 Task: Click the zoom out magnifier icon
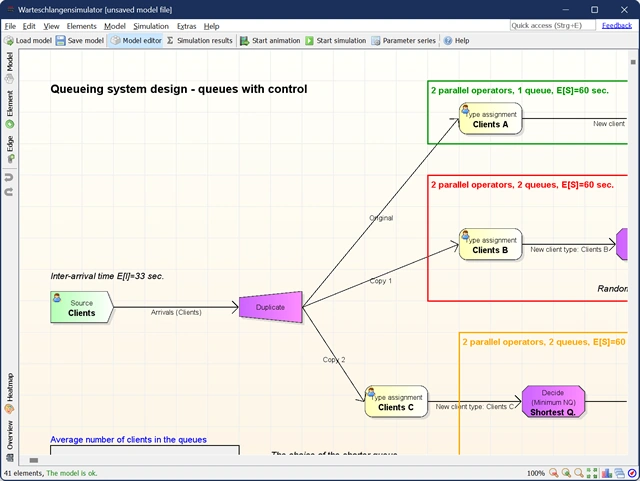554,473
